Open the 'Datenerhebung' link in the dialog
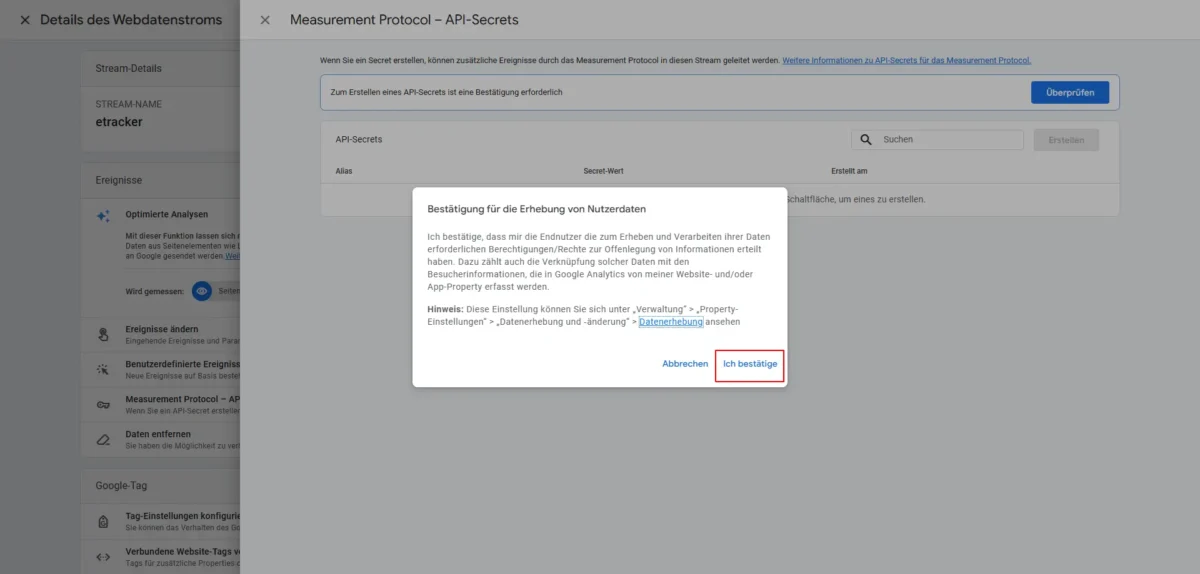The height and width of the screenshot is (574, 1200). click(671, 322)
